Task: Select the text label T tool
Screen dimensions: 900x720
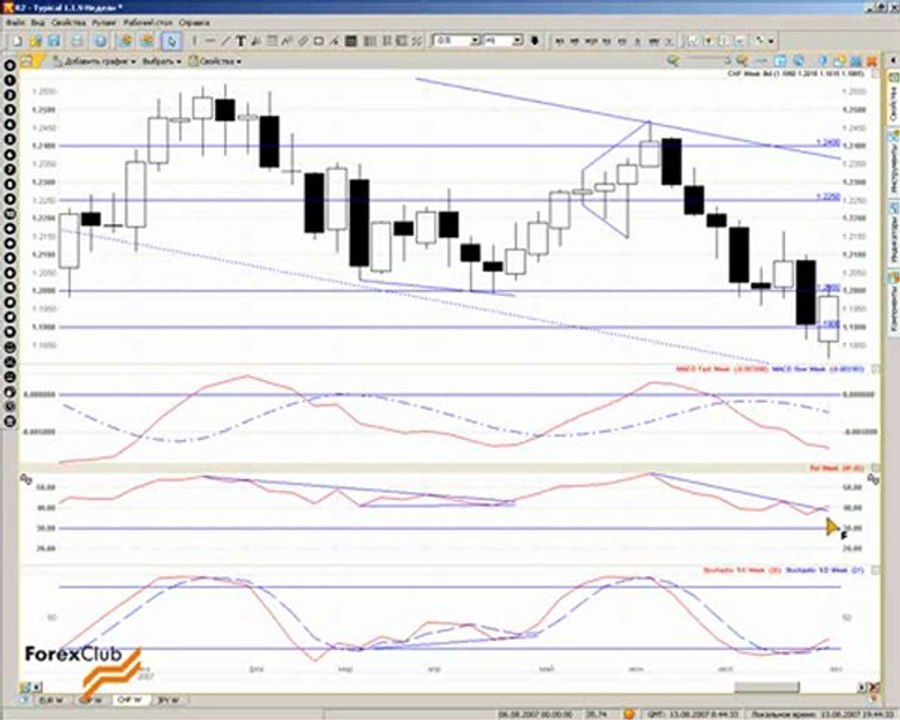Action: pyautogui.click(x=241, y=41)
